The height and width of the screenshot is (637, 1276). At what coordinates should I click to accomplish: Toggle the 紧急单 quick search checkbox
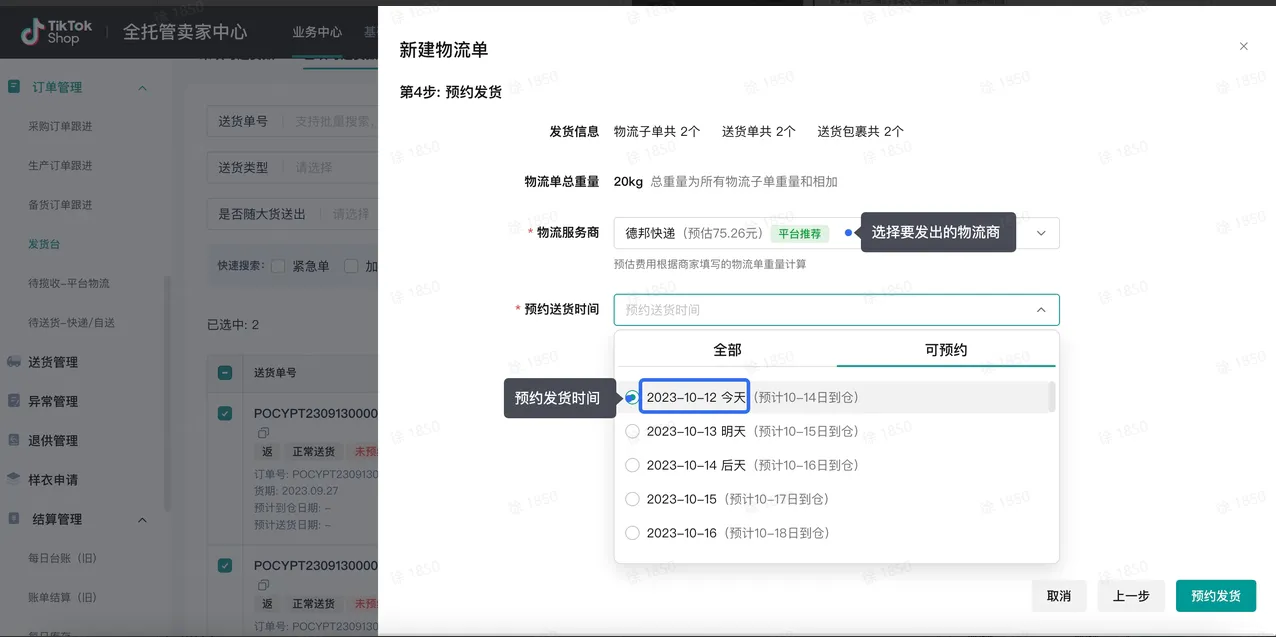coord(279,266)
